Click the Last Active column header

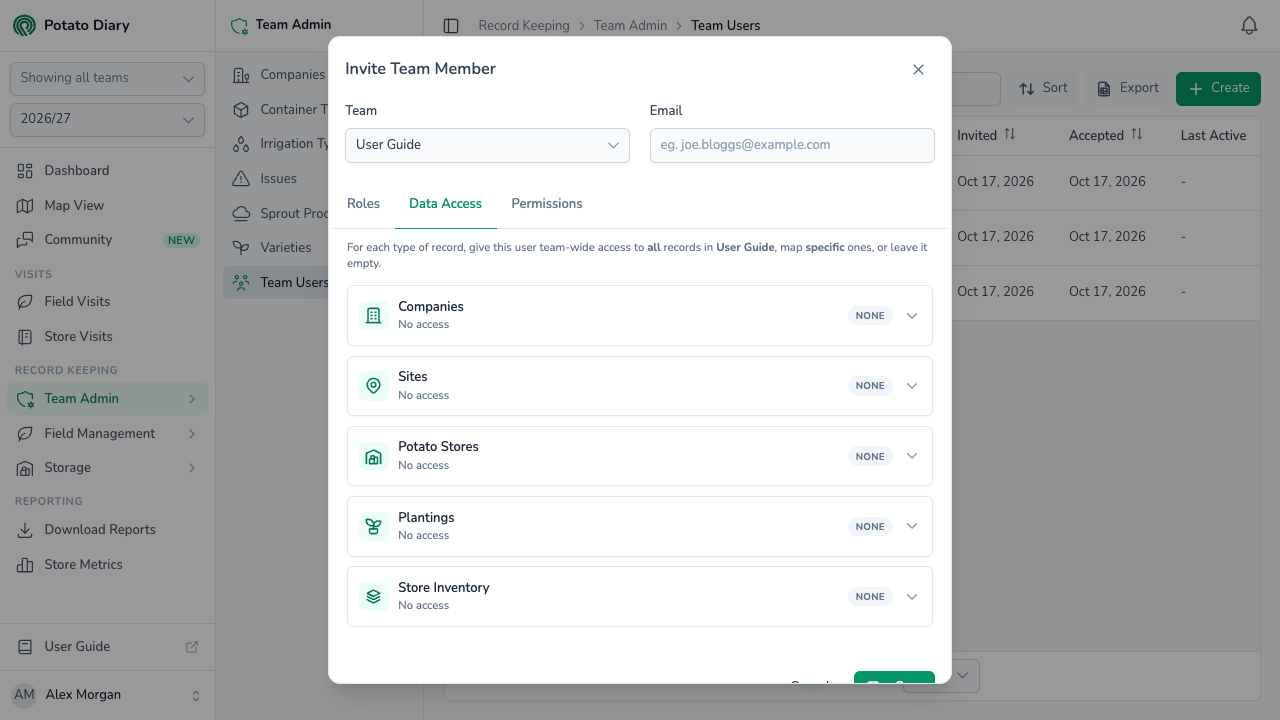coord(1213,135)
